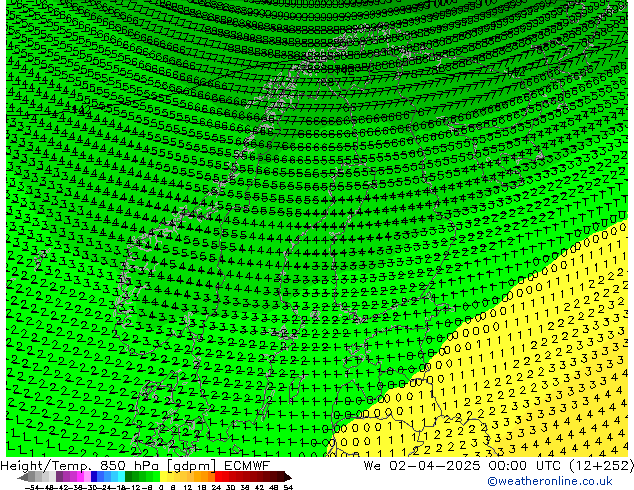Image resolution: width=634 pixels, height=490 pixels.
Task: Select the bright red legend swatch at 24
Action: click(218, 476)
